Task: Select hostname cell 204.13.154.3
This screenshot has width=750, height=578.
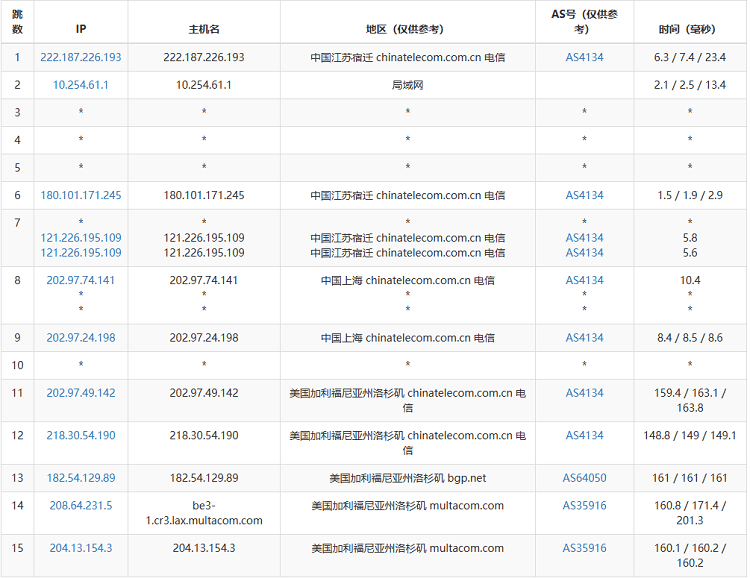Action: point(204,548)
